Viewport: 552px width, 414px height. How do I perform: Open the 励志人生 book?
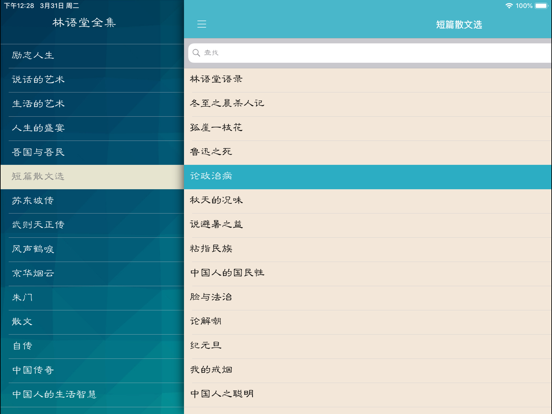pyautogui.click(x=92, y=56)
